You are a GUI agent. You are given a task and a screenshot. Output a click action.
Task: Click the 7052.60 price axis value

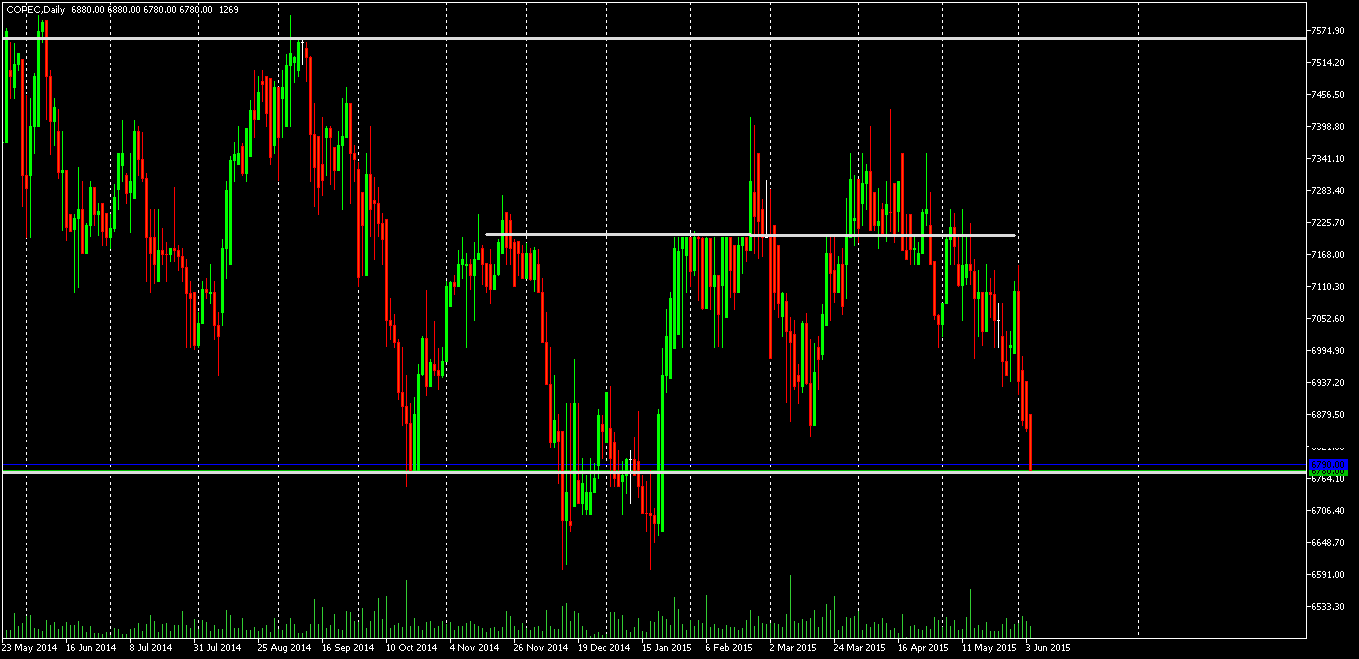pyautogui.click(x=1330, y=319)
